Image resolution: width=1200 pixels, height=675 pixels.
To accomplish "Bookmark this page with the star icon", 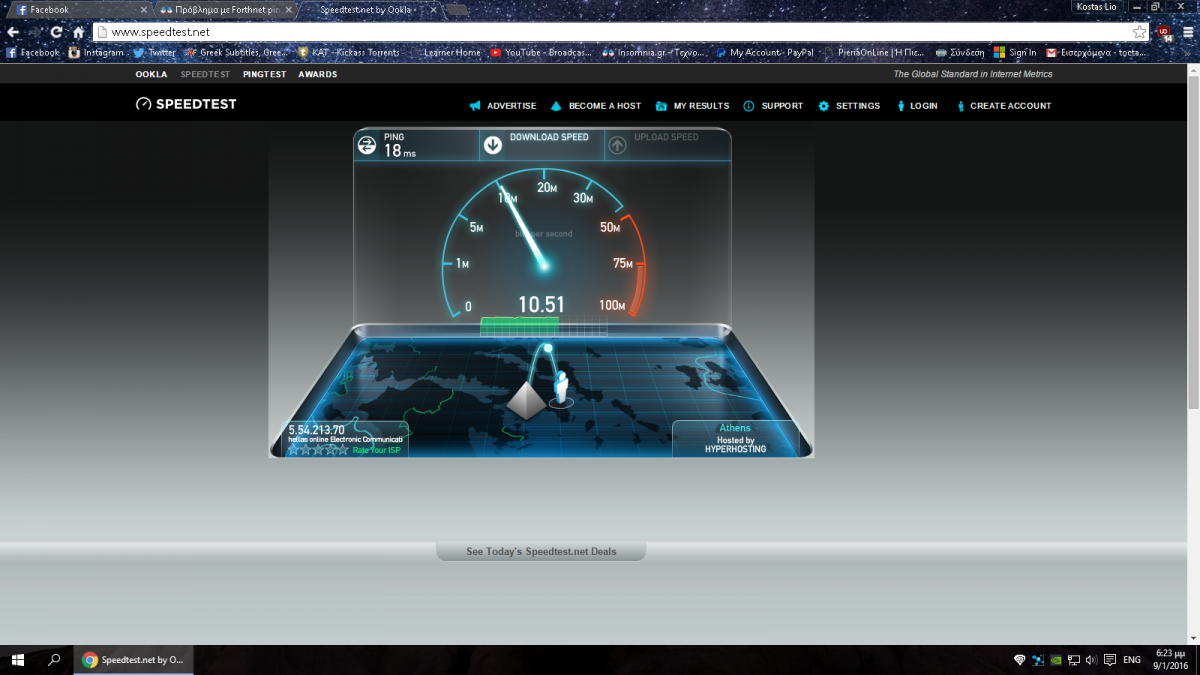I will pos(1139,32).
